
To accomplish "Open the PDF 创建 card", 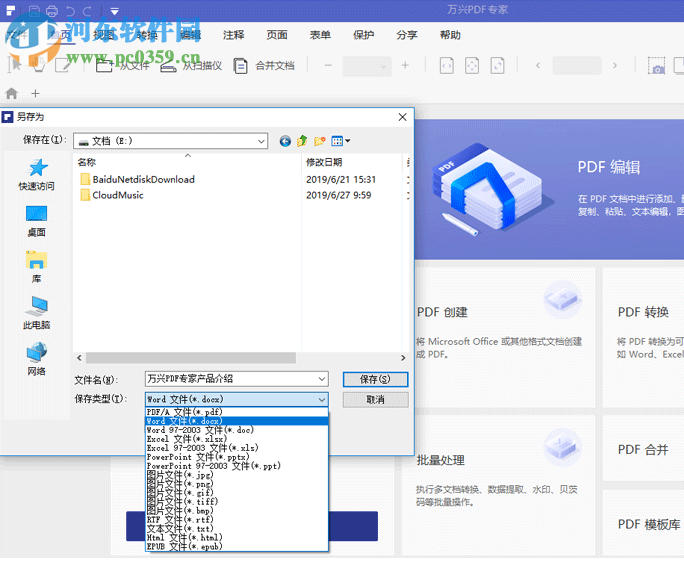I will click(505, 338).
